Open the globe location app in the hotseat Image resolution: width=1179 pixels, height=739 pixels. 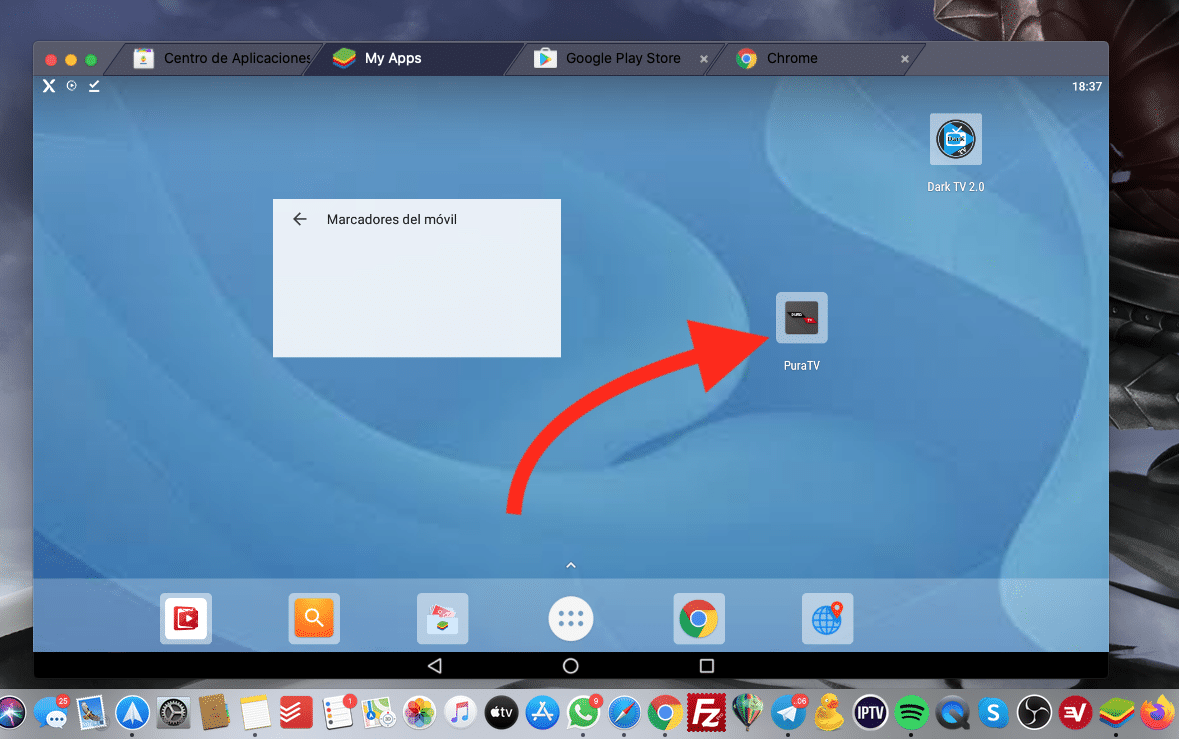click(x=827, y=618)
